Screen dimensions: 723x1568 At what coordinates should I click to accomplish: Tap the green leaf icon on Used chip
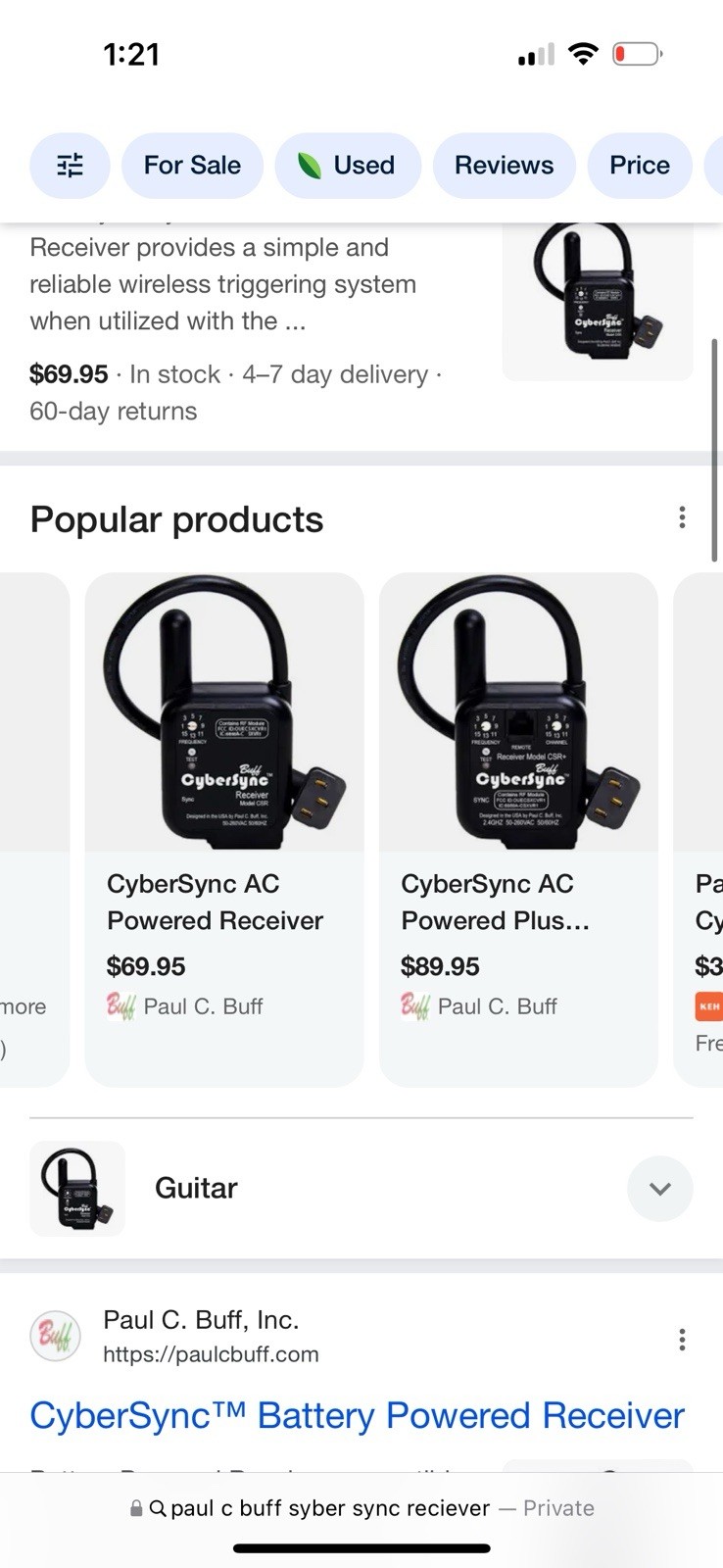[310, 166]
